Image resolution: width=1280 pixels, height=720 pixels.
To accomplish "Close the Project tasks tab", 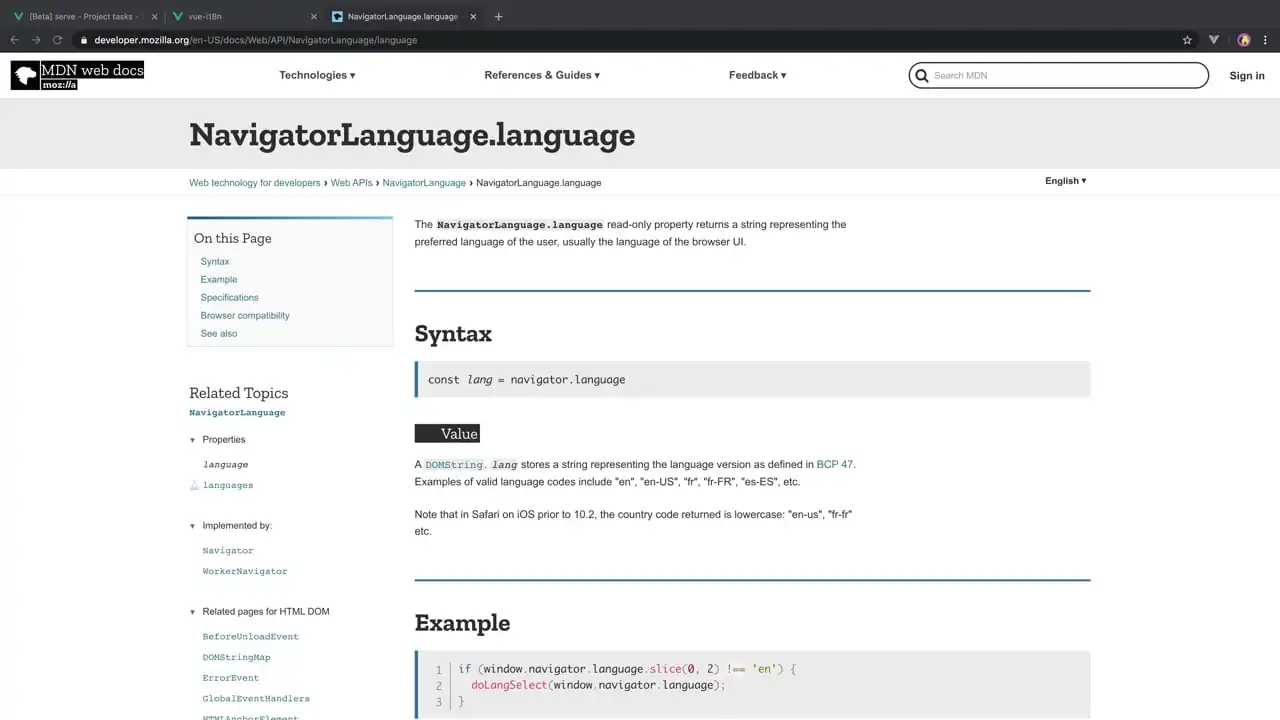I will coord(153,16).
